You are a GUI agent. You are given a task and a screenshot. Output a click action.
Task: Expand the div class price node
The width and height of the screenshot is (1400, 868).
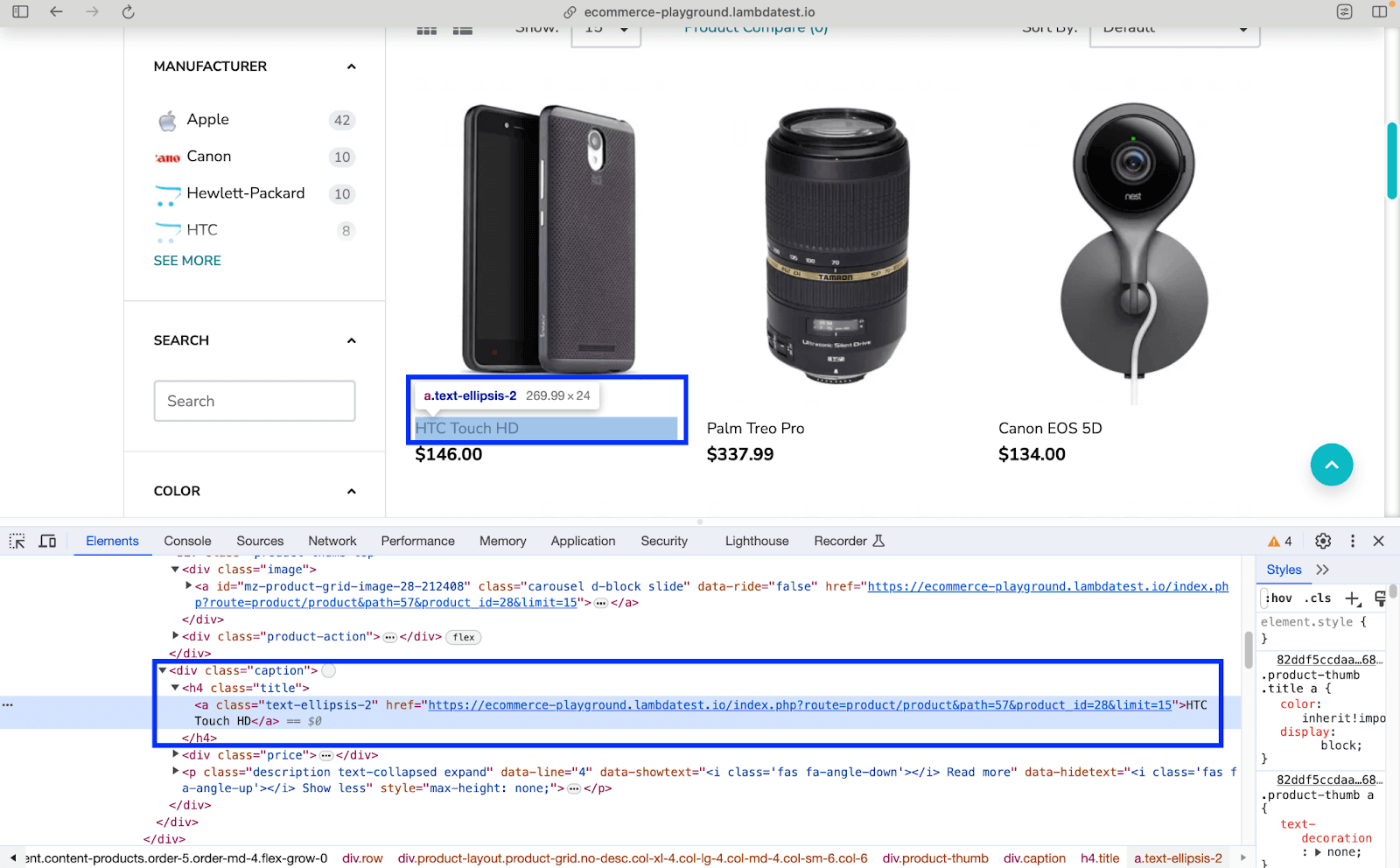pos(176,754)
